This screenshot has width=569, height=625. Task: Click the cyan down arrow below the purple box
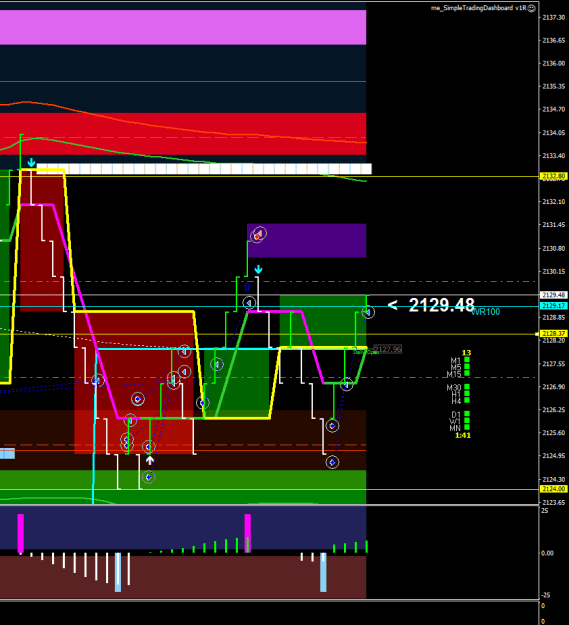258,269
